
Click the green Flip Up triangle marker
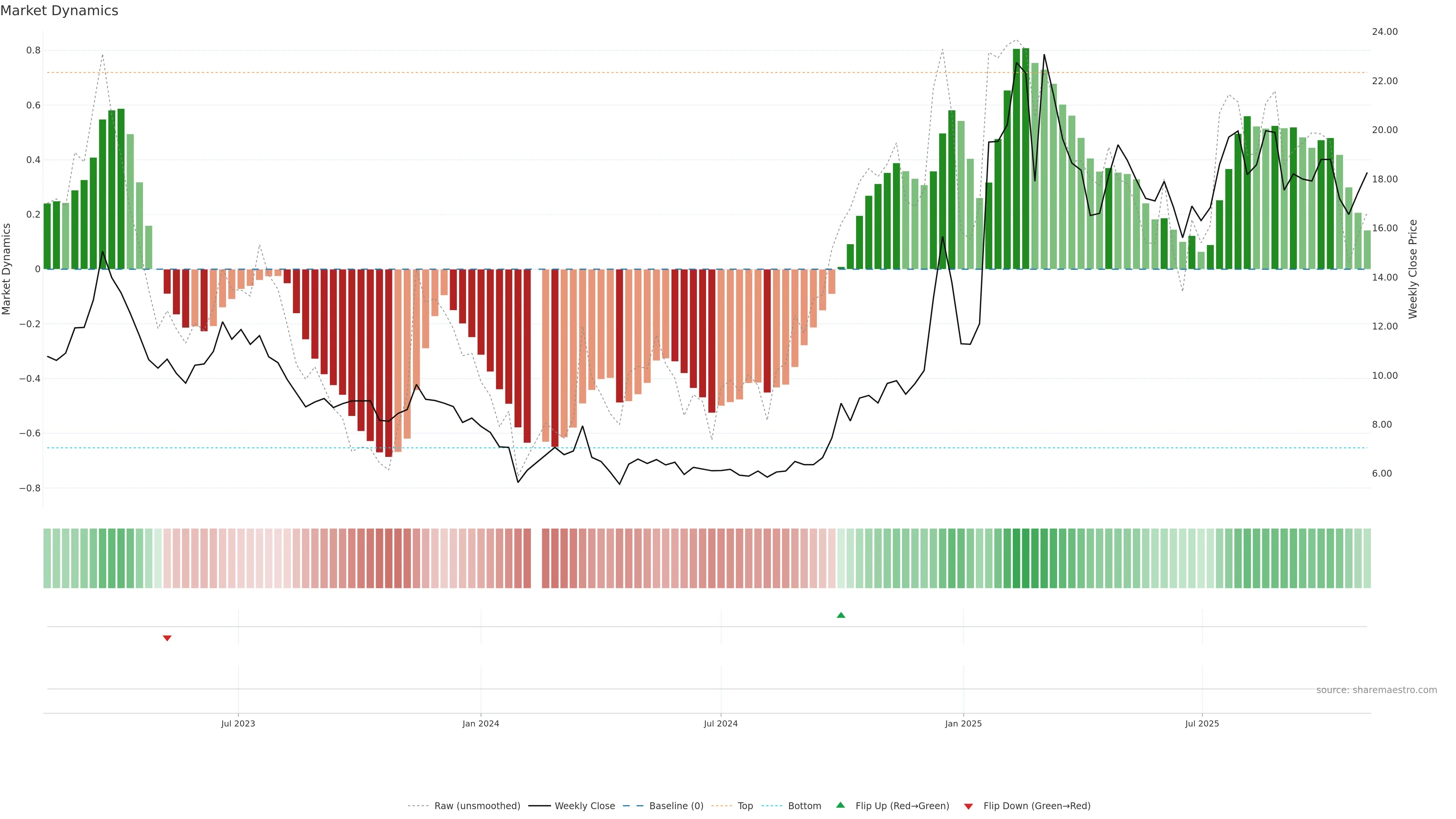click(841, 615)
